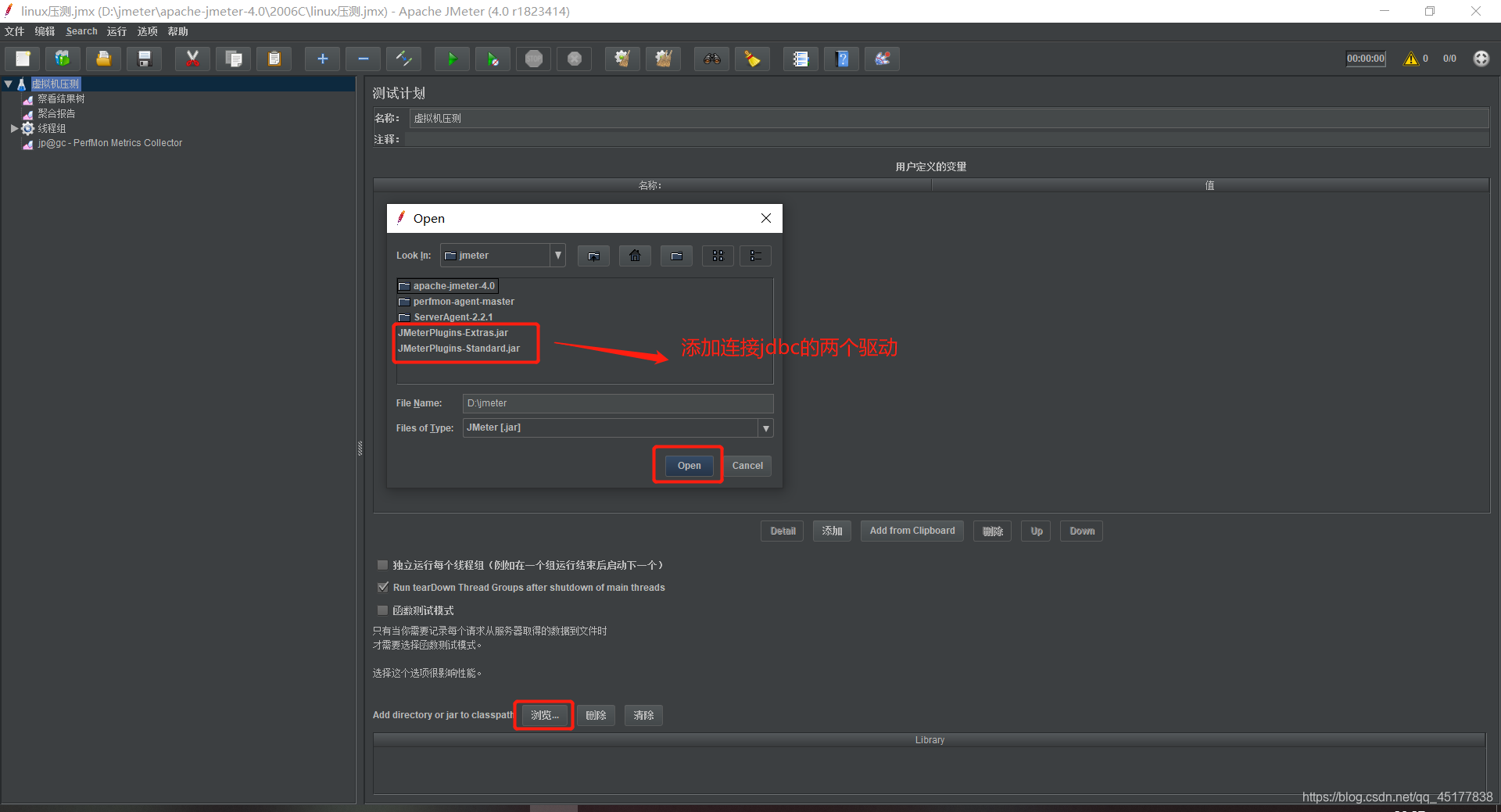Open the 文件 menu
This screenshot has width=1501, height=812.
(x=15, y=31)
